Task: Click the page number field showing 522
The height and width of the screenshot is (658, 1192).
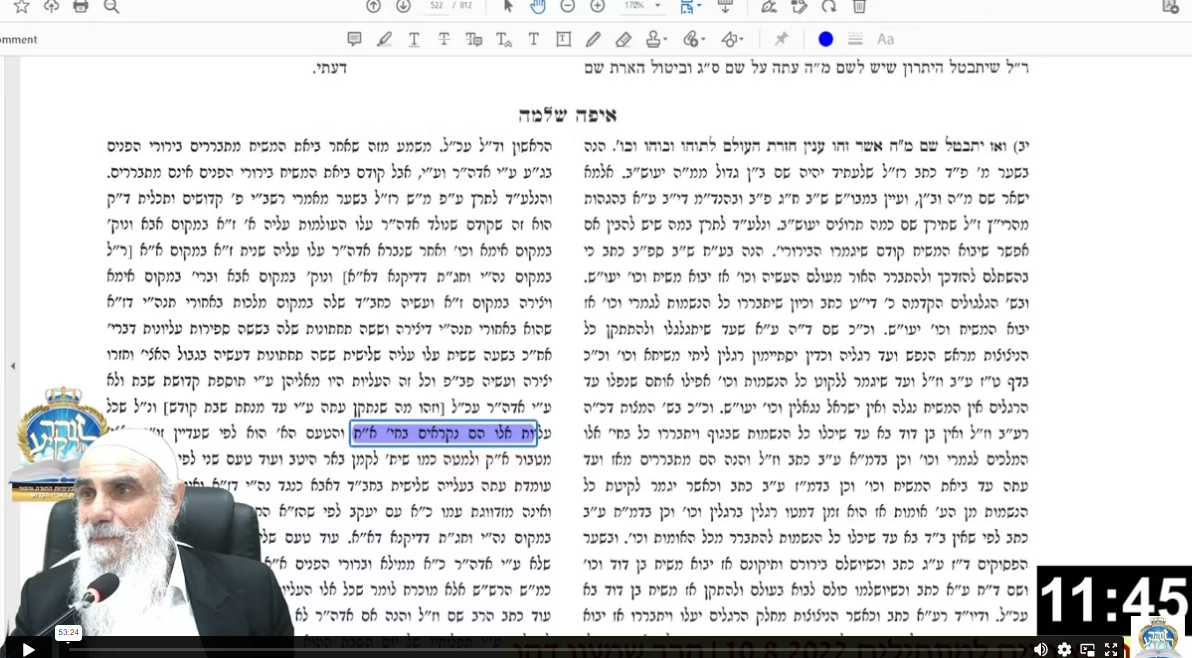Action: pyautogui.click(x=436, y=6)
